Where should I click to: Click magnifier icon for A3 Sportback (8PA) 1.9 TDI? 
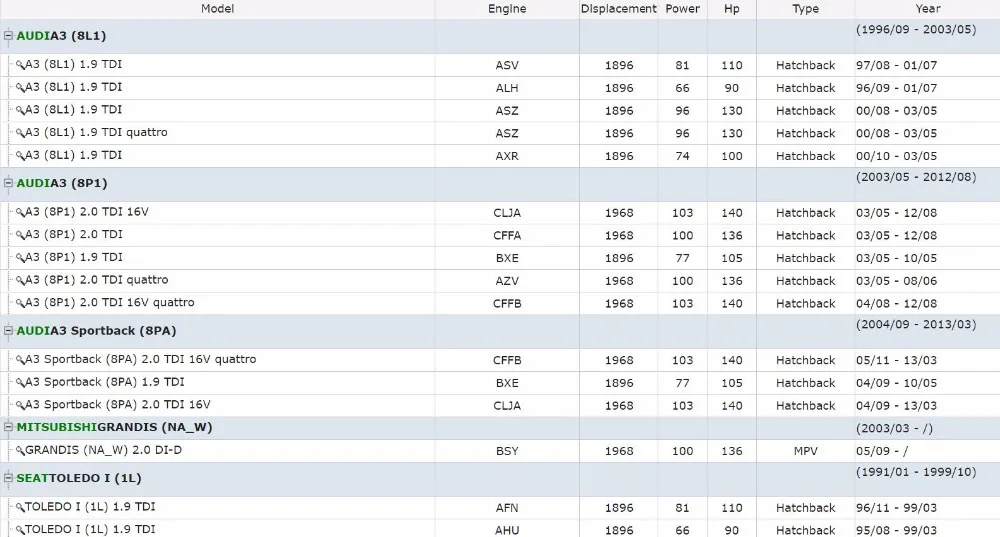20,383
